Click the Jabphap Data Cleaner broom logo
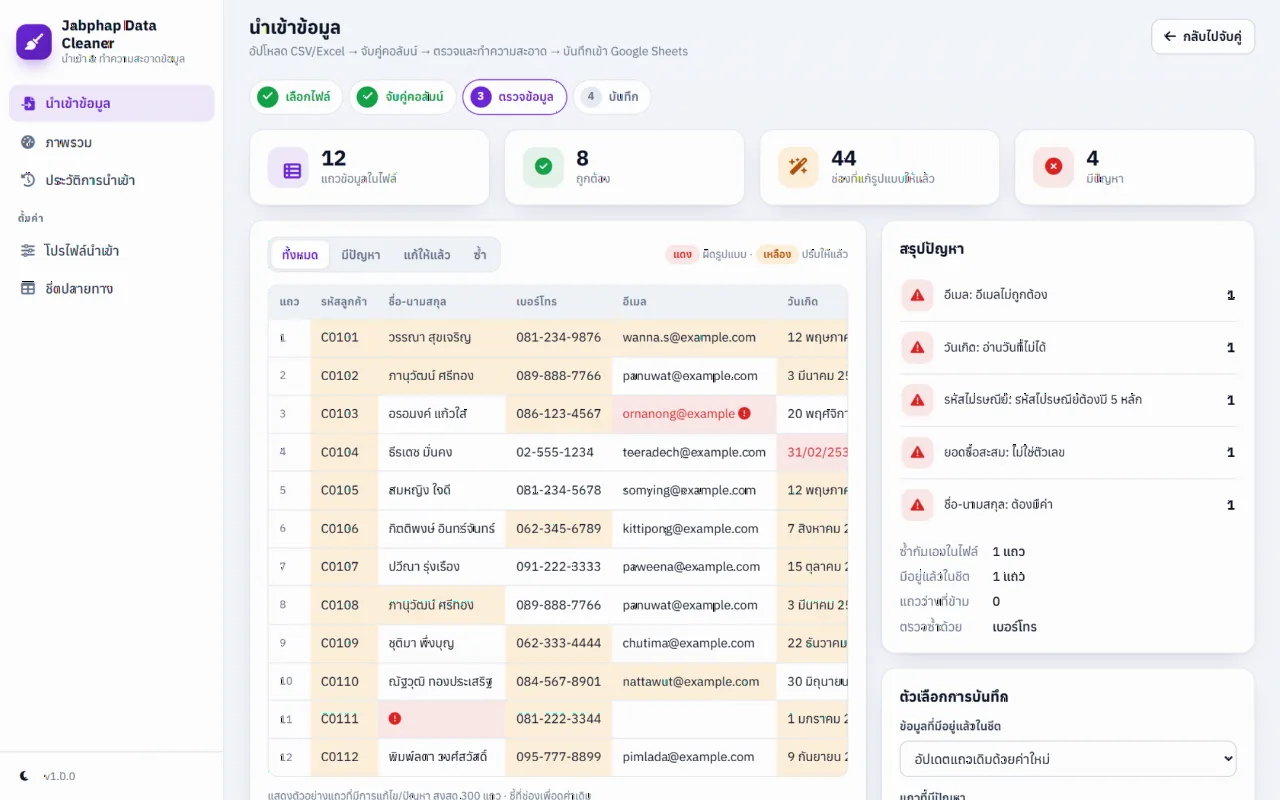This screenshot has height=800, width=1280. [34, 42]
